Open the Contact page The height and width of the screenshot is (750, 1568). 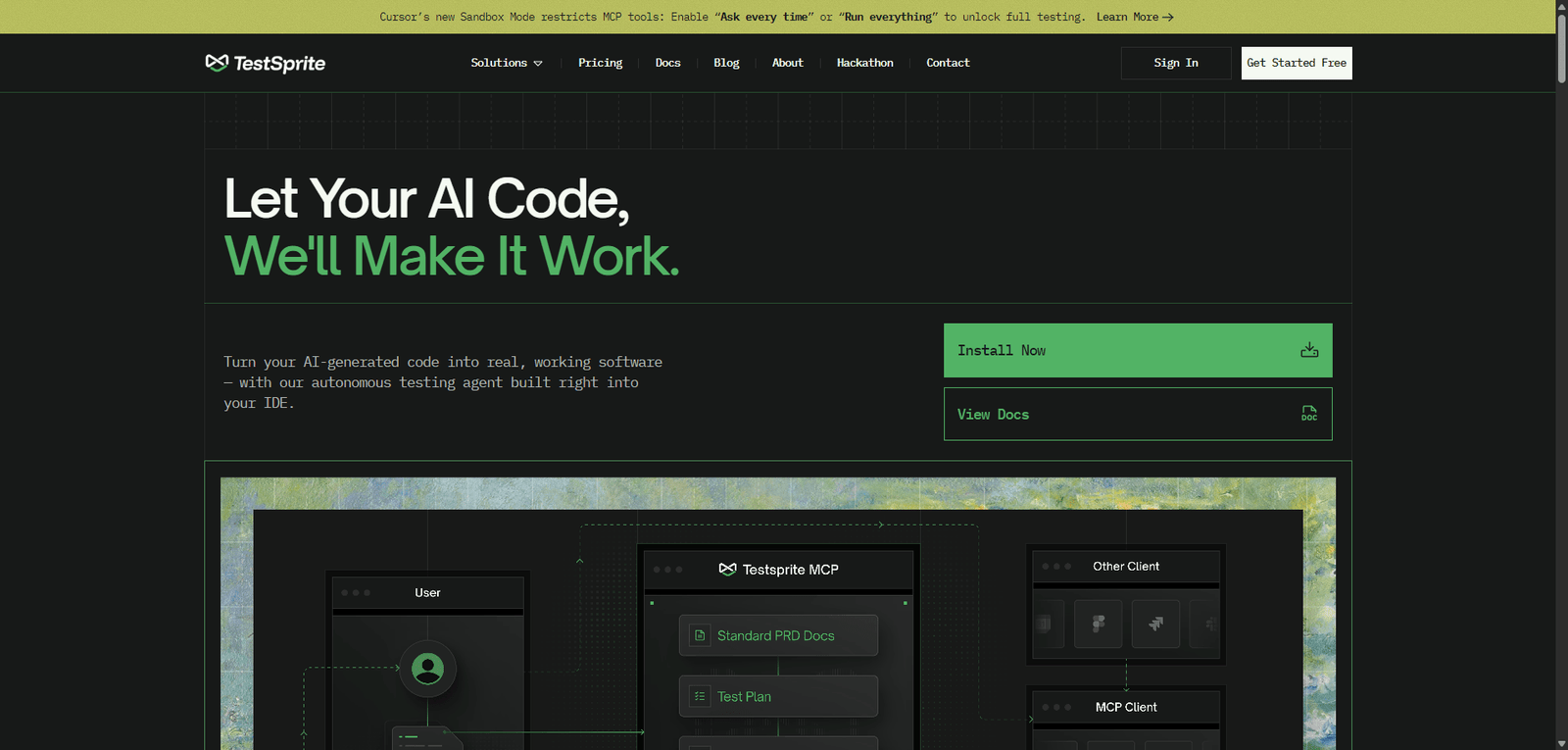pos(948,63)
